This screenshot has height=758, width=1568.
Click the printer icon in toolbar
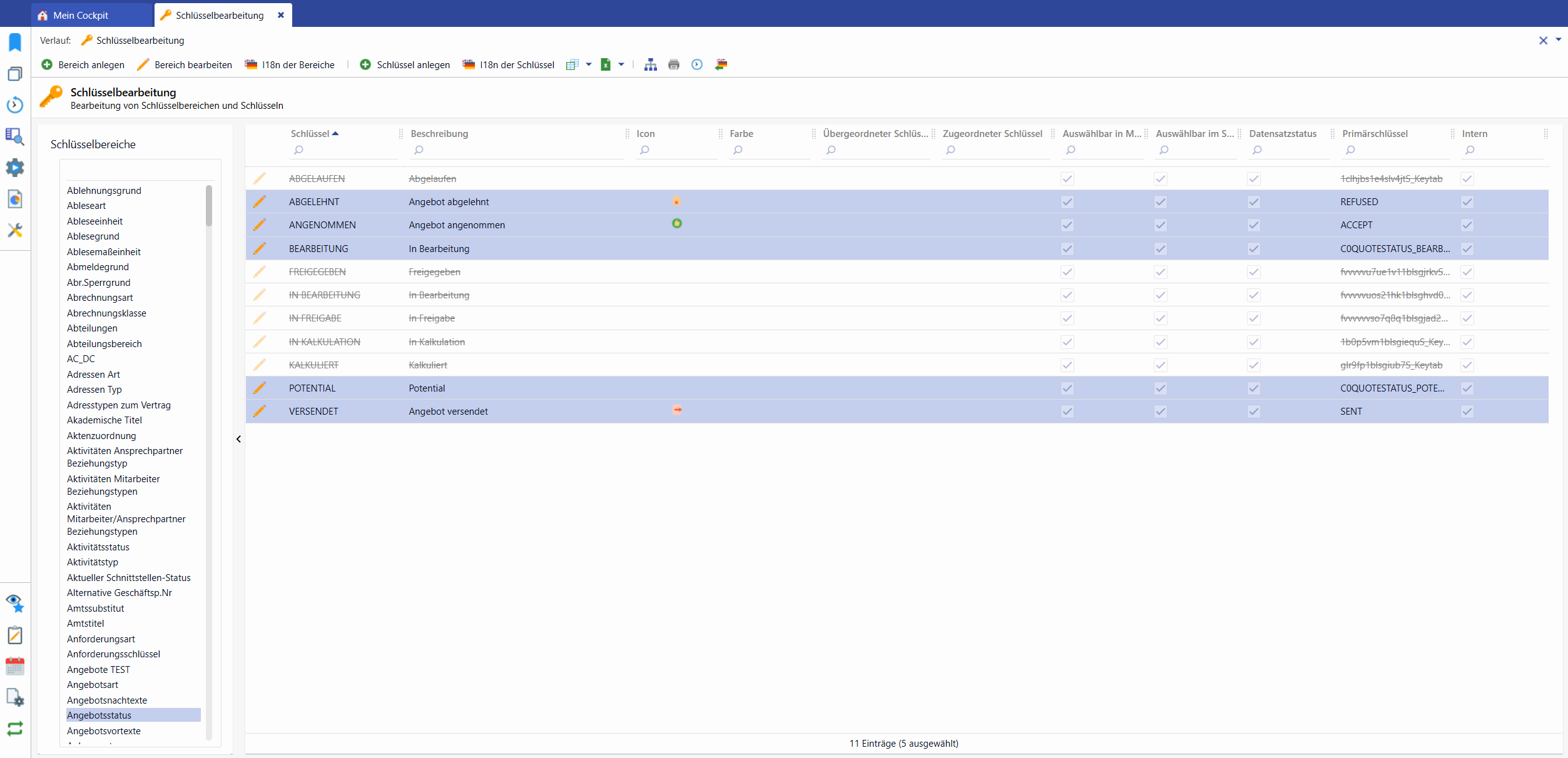pyautogui.click(x=673, y=64)
